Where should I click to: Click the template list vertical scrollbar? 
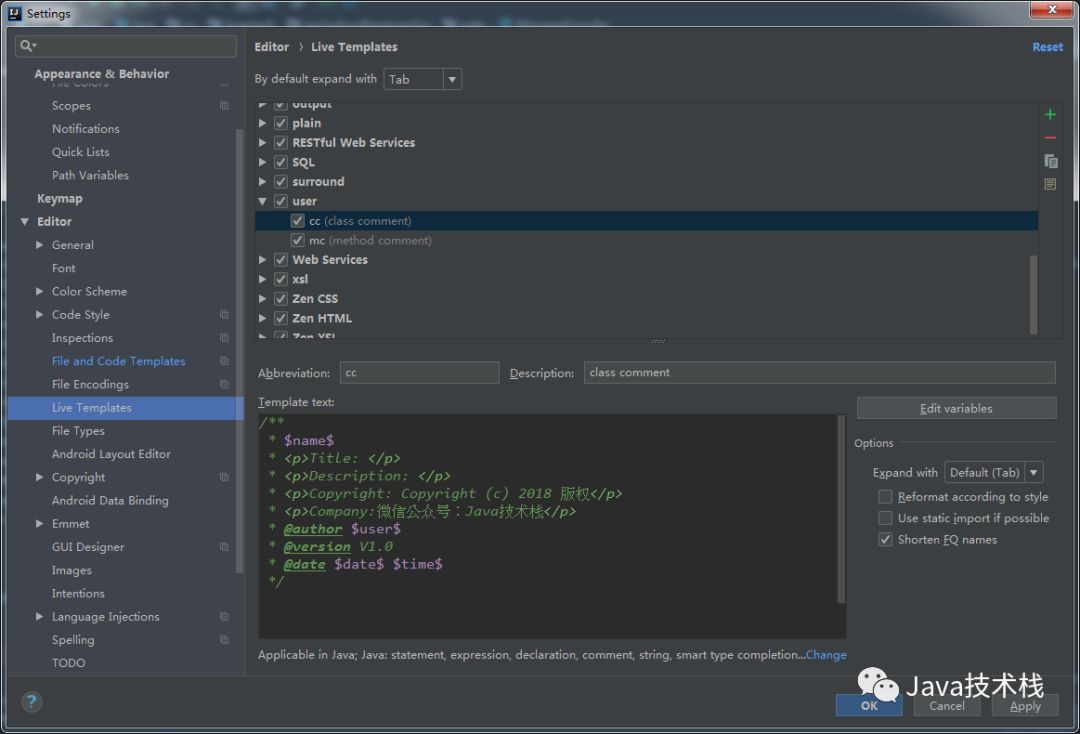[1033, 295]
